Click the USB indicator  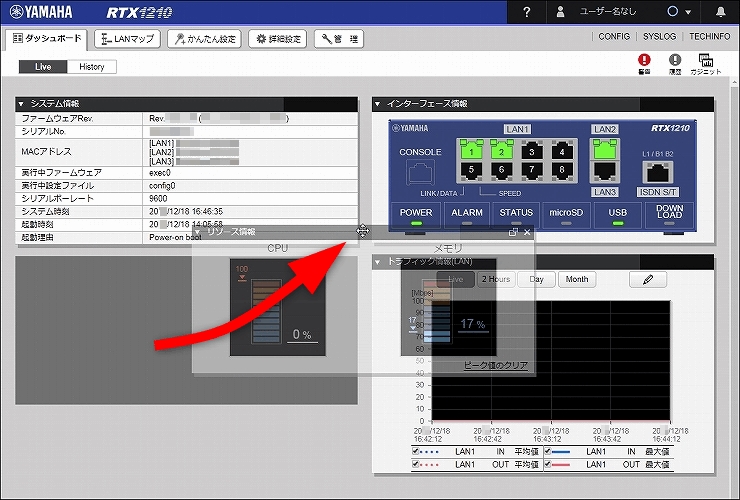(617, 215)
